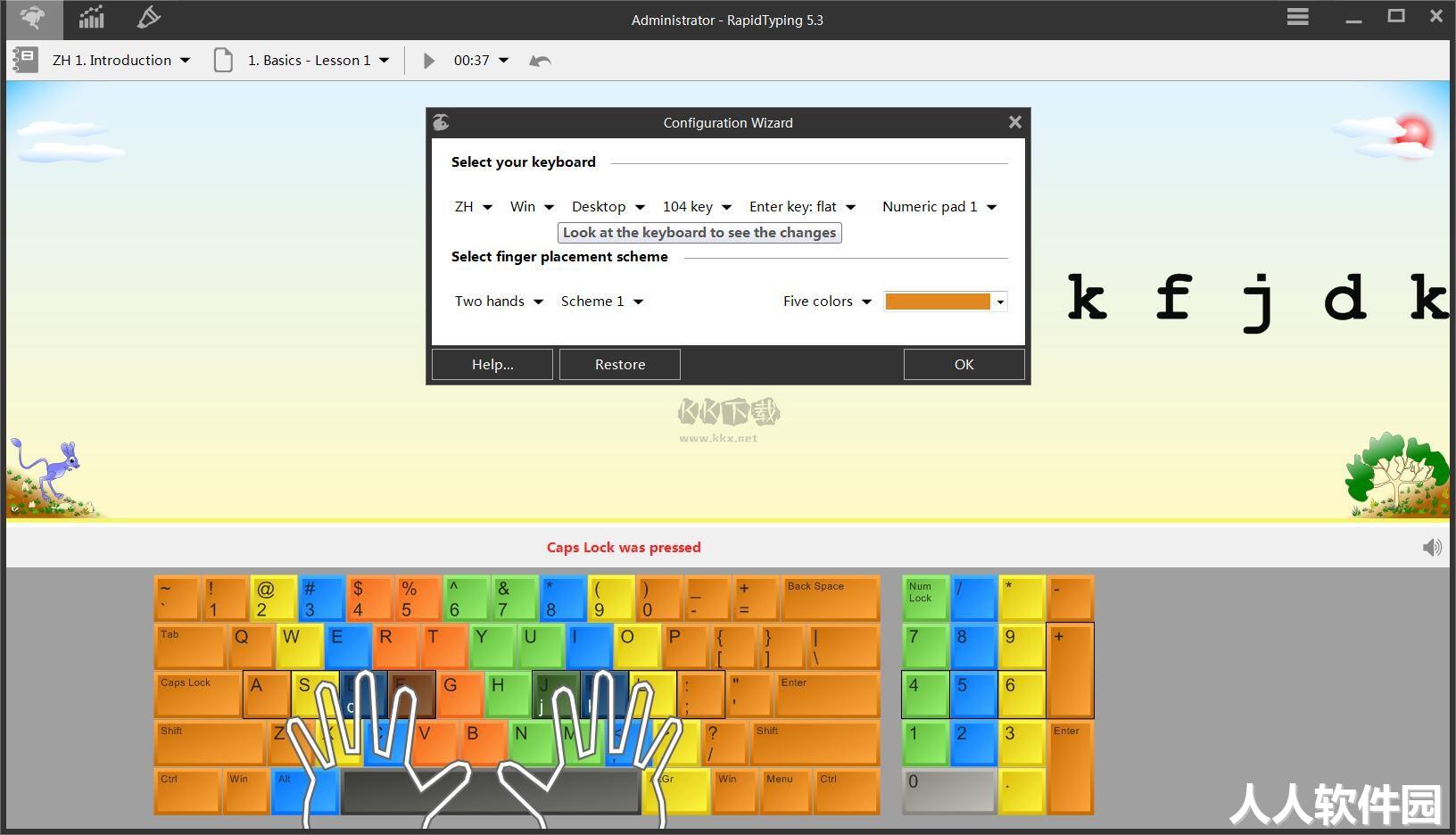Open the hamburger main menu

(x=1297, y=17)
